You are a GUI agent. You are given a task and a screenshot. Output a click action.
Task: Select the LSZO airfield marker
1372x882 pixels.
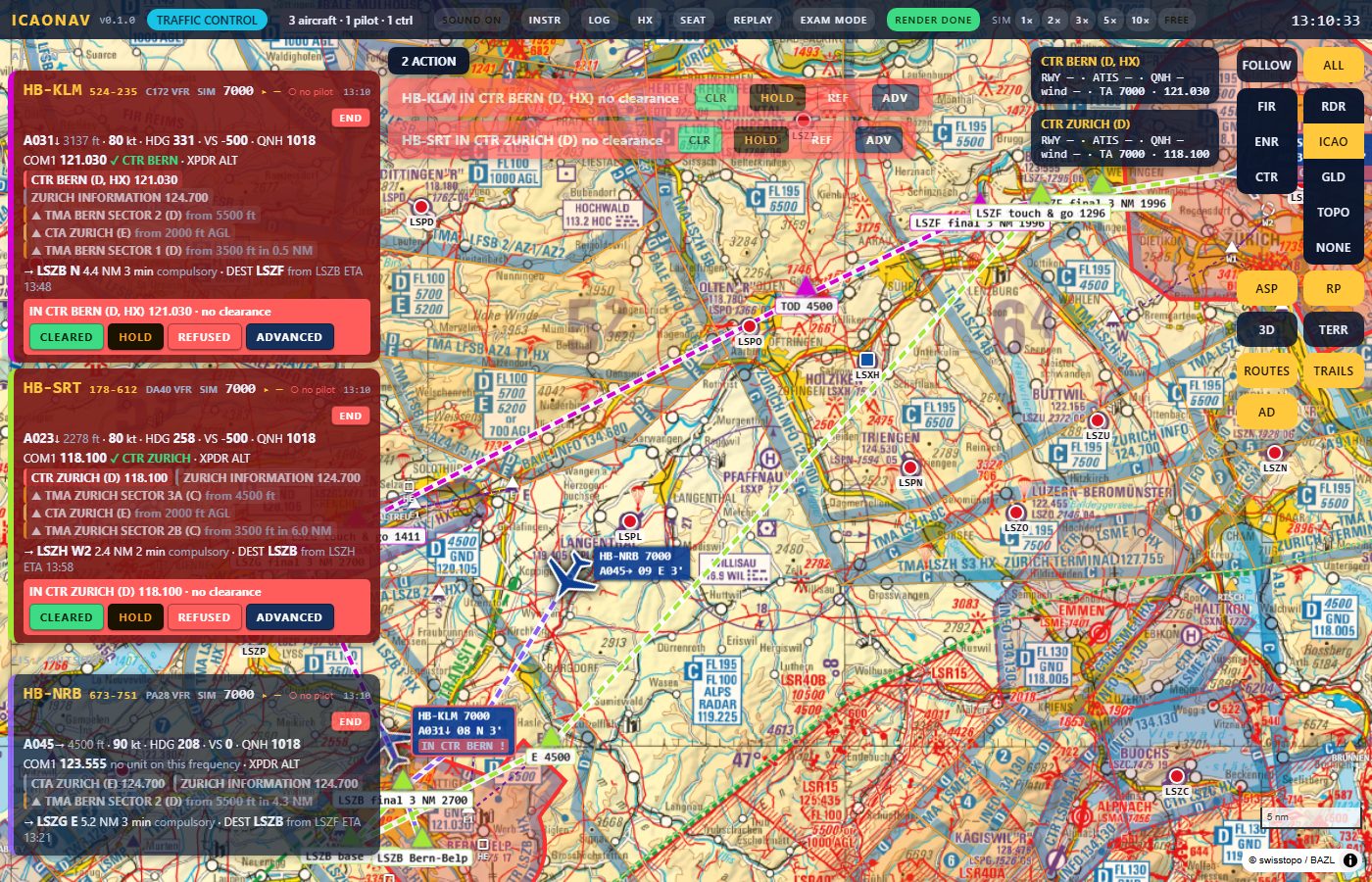click(1016, 513)
